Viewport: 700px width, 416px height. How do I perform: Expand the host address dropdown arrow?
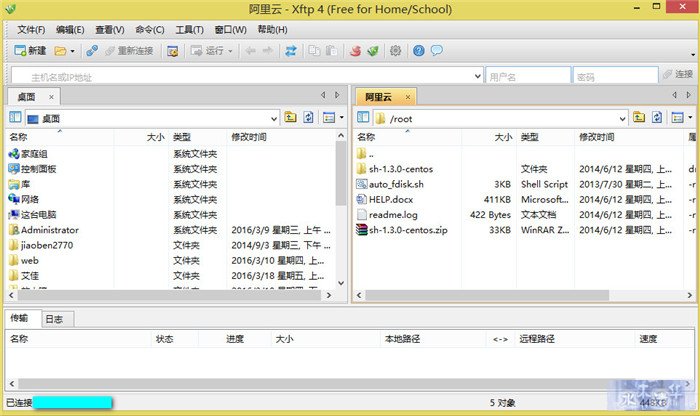click(x=477, y=76)
